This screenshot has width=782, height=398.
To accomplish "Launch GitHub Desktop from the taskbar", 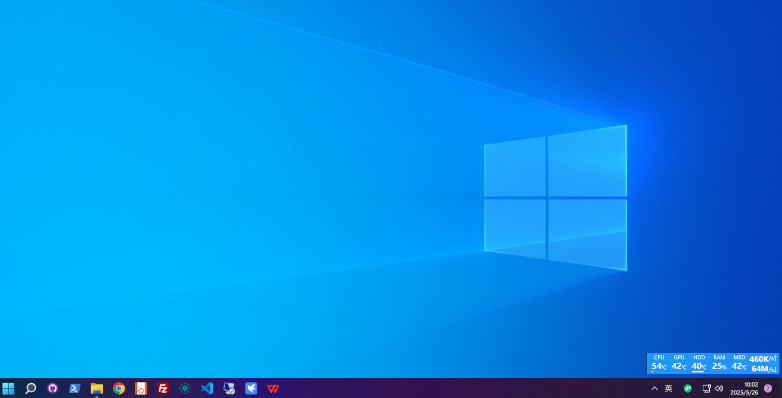I will pos(52,388).
